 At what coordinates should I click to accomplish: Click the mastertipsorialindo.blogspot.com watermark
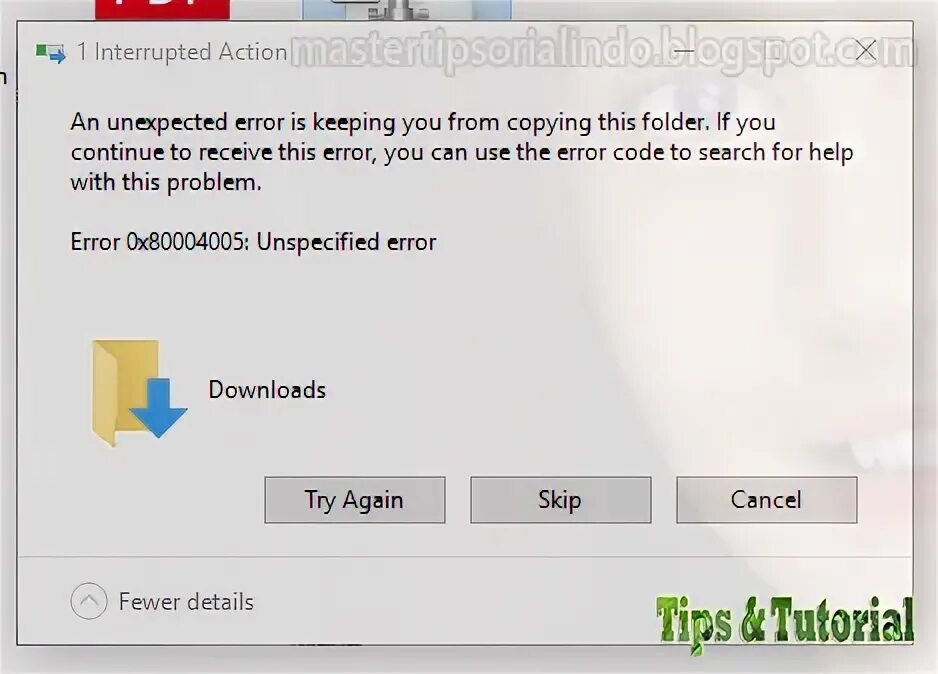[603, 51]
